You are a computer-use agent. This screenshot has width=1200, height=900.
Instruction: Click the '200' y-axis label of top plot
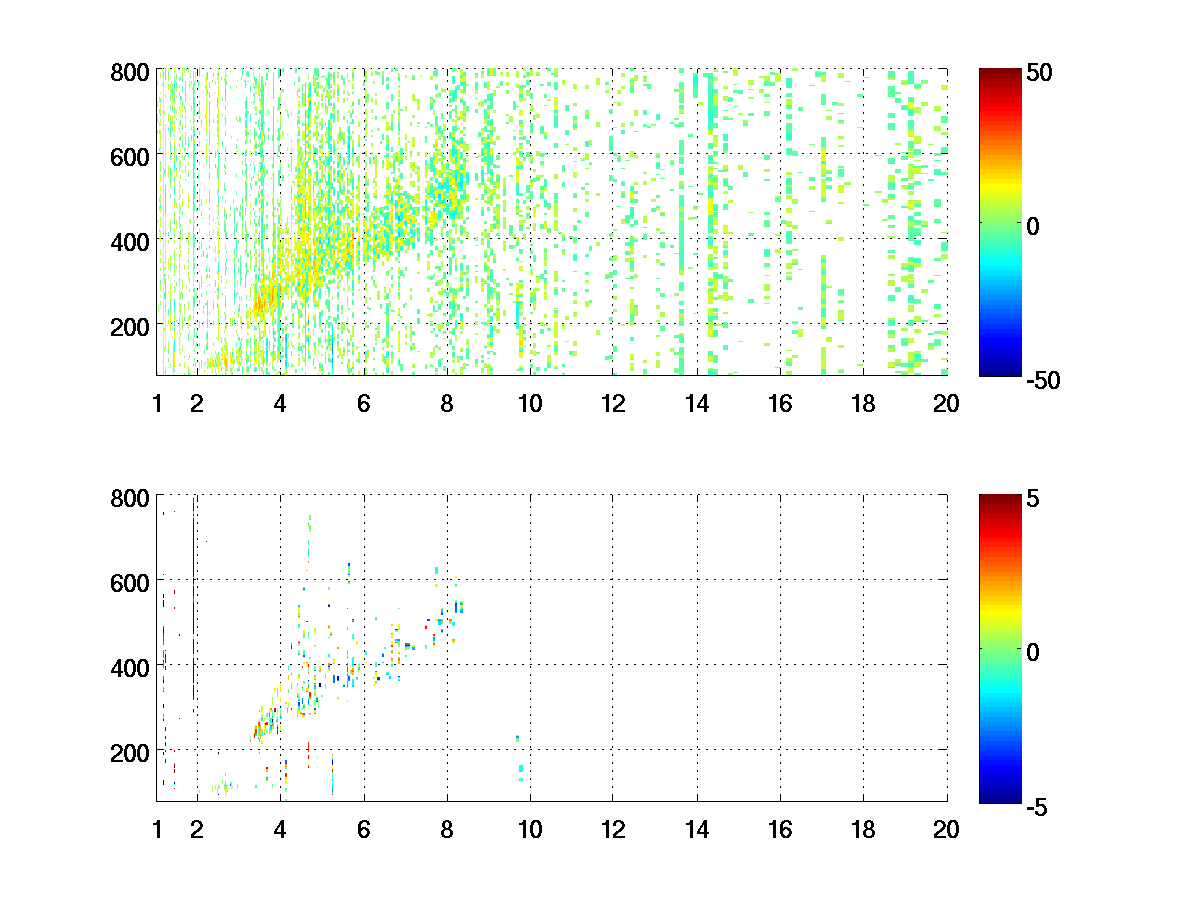coord(130,326)
